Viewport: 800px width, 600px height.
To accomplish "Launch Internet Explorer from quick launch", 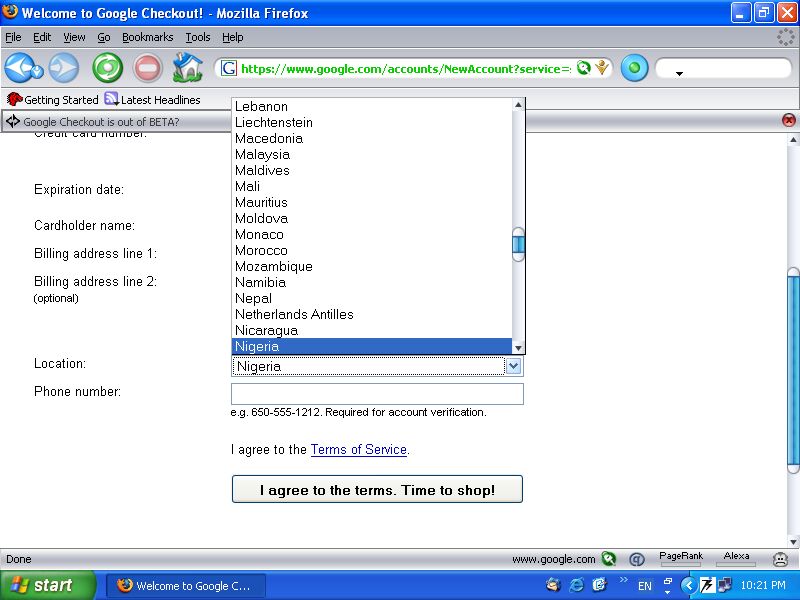I will coord(576,585).
